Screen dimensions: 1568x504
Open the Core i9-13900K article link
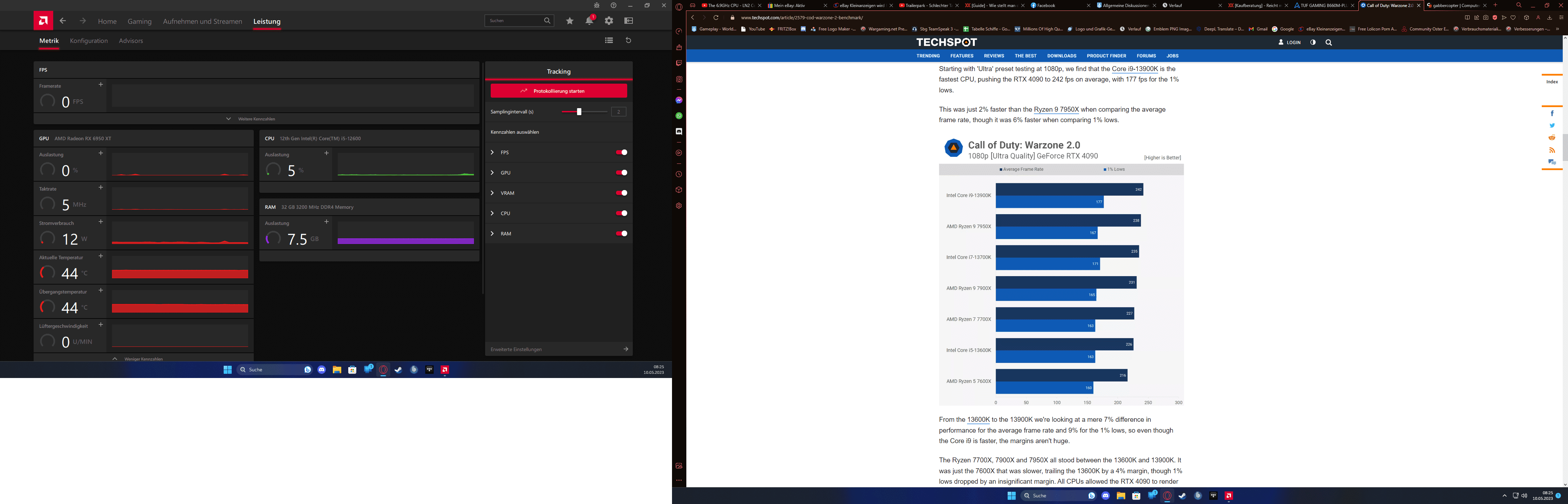tap(1135, 69)
